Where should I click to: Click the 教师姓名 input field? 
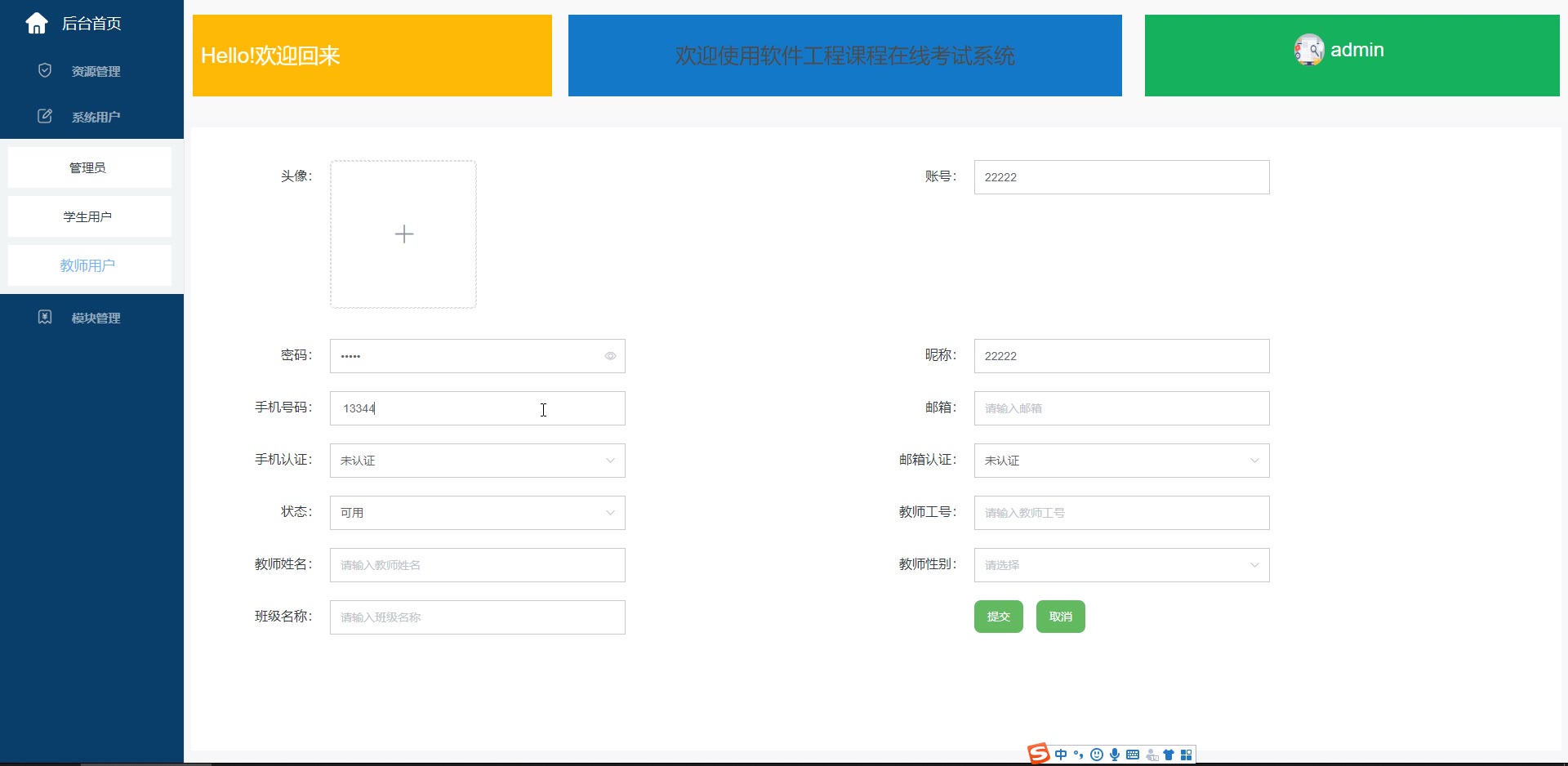[x=477, y=565]
